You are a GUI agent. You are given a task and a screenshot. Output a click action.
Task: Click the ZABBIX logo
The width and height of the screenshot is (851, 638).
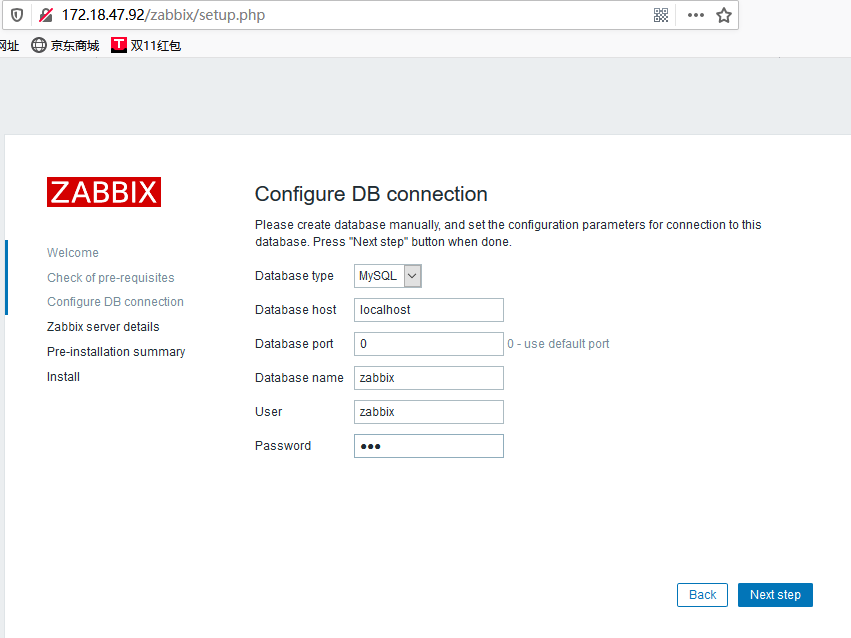point(104,192)
